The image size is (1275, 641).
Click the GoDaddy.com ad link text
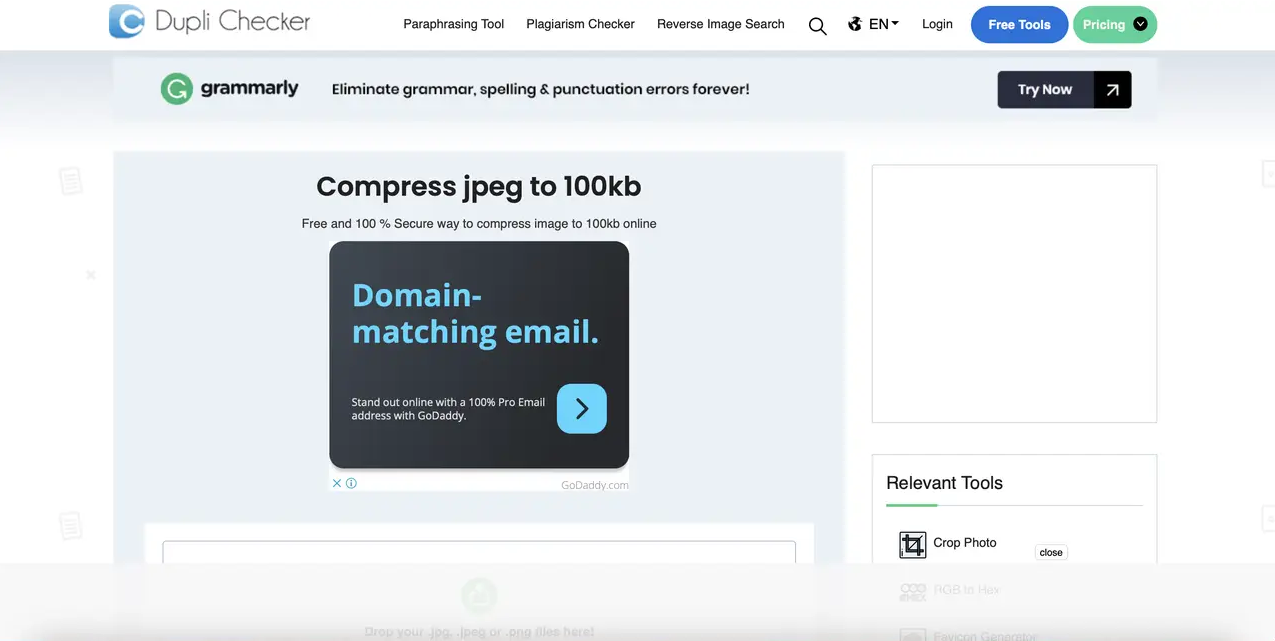pyautogui.click(x=595, y=485)
